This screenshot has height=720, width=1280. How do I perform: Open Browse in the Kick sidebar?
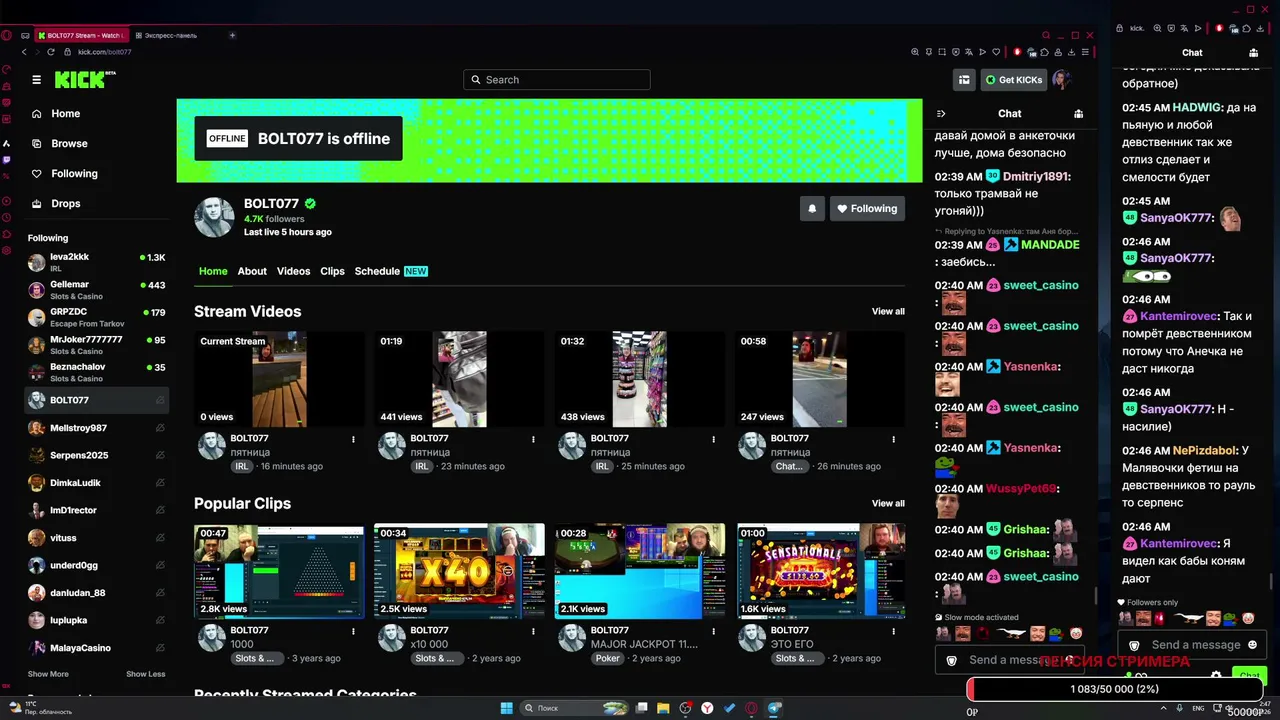[69, 144]
